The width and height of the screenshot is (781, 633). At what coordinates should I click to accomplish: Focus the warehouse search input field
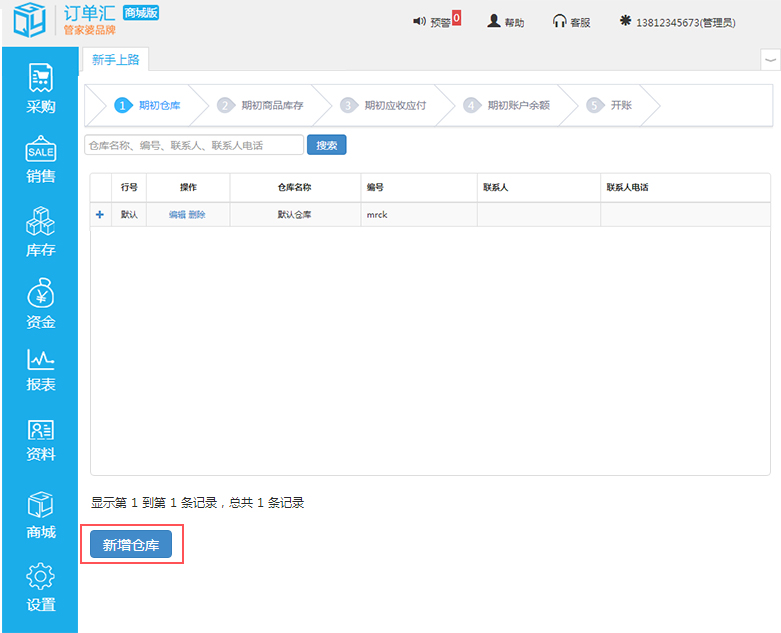point(194,145)
